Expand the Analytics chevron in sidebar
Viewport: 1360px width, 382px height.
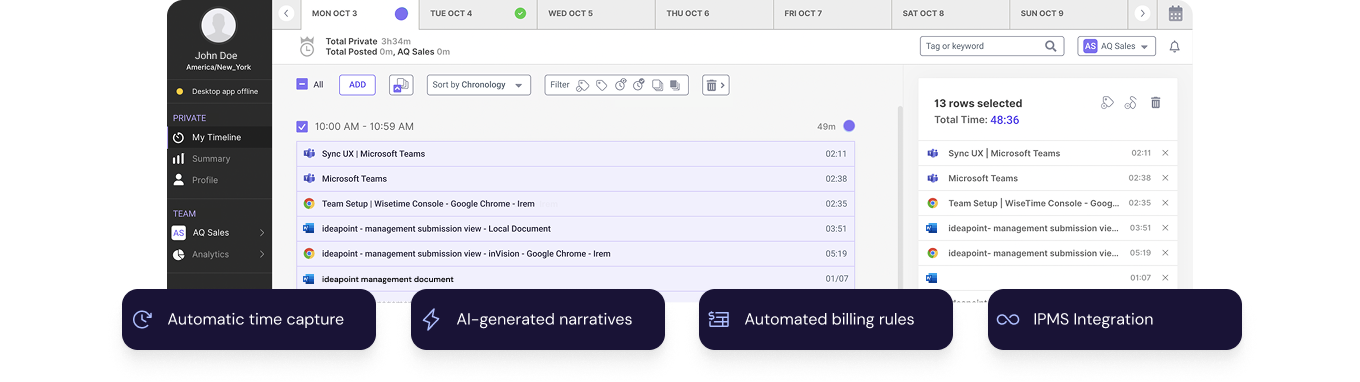pos(262,255)
